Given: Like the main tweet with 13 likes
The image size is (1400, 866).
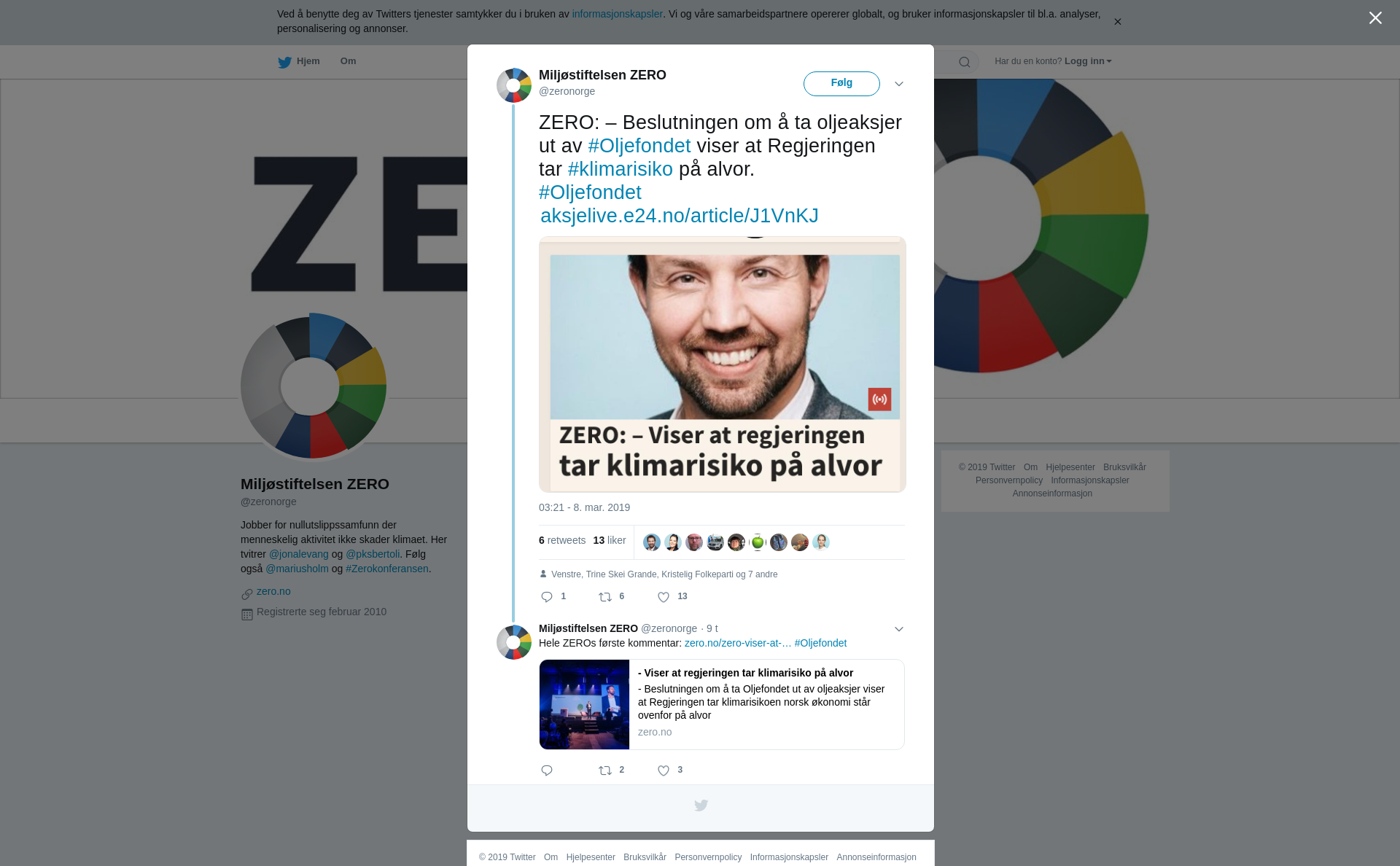Looking at the screenshot, I should (664, 597).
